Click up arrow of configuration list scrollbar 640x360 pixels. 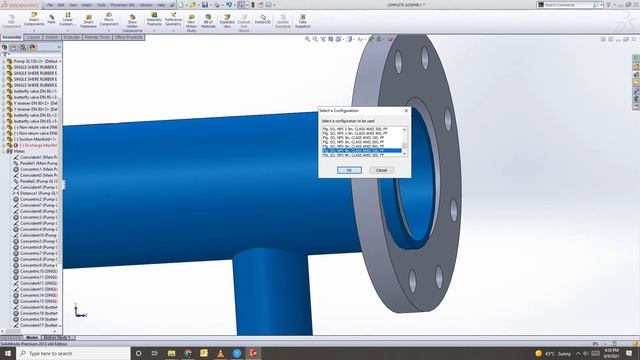point(404,129)
